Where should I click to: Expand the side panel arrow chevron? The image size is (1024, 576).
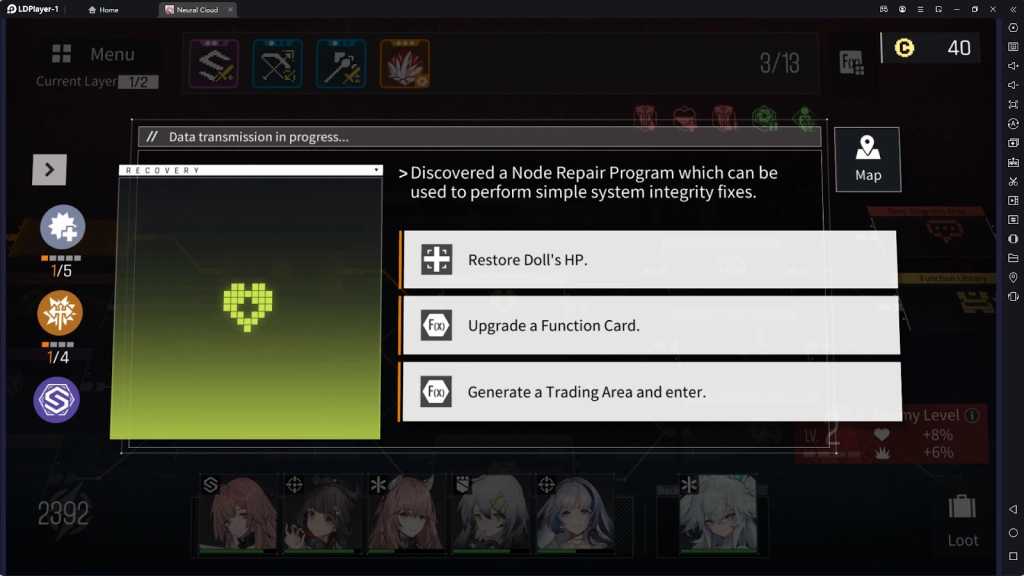point(49,170)
